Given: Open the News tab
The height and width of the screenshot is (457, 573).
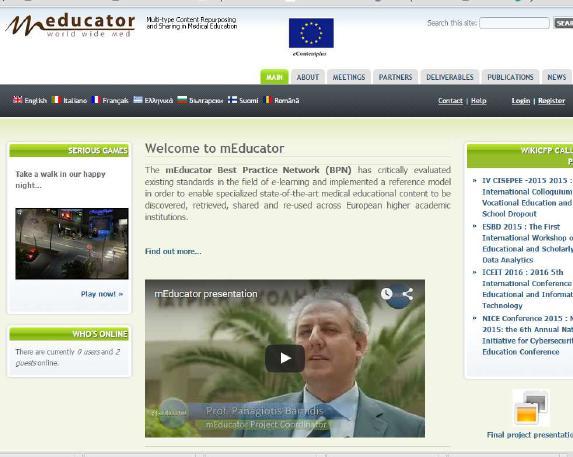Looking at the screenshot, I should coord(557,77).
